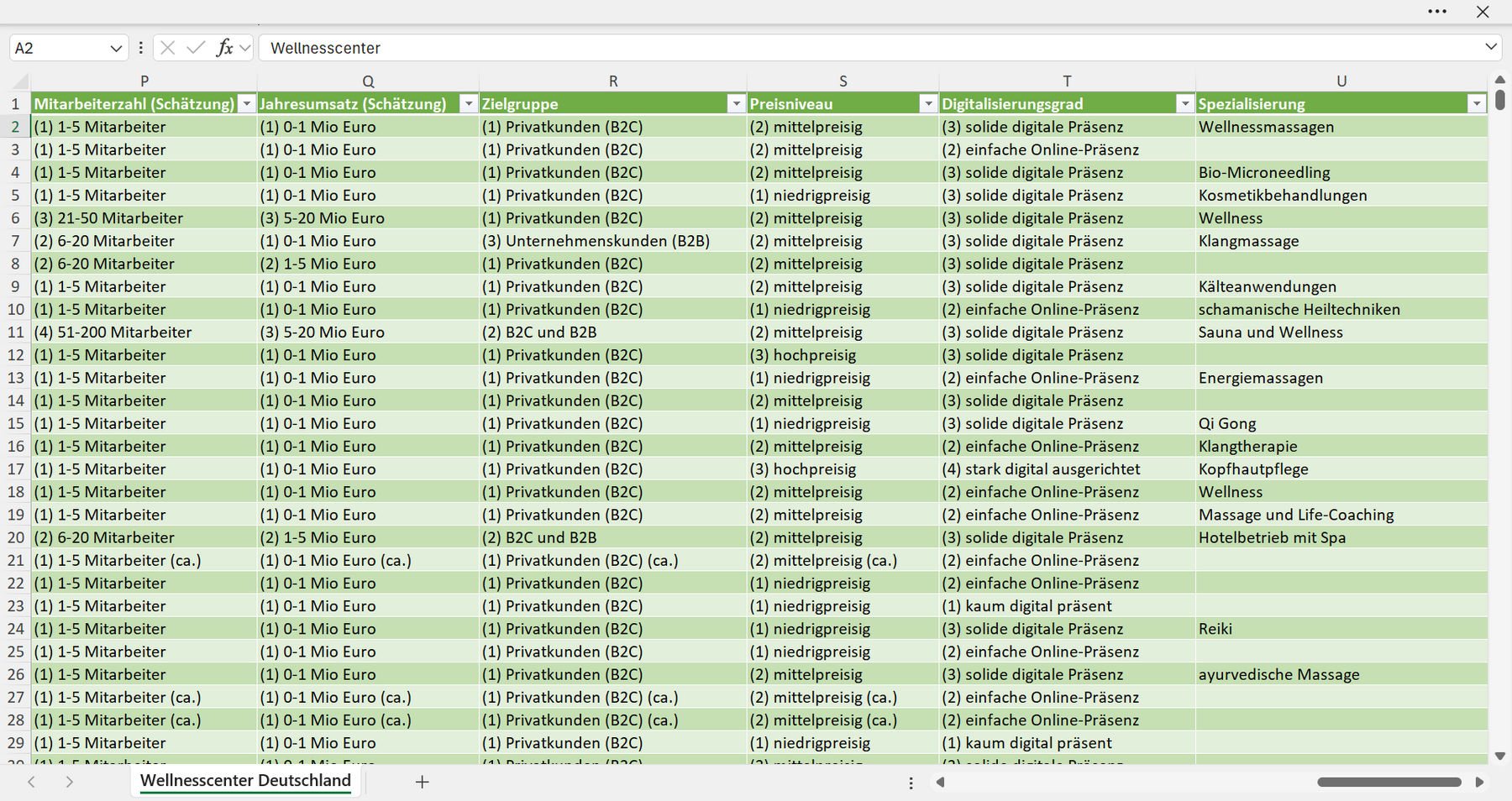Open the three-dots more options menu
Image resolution: width=1512 pixels, height=801 pixels.
pos(1437,12)
